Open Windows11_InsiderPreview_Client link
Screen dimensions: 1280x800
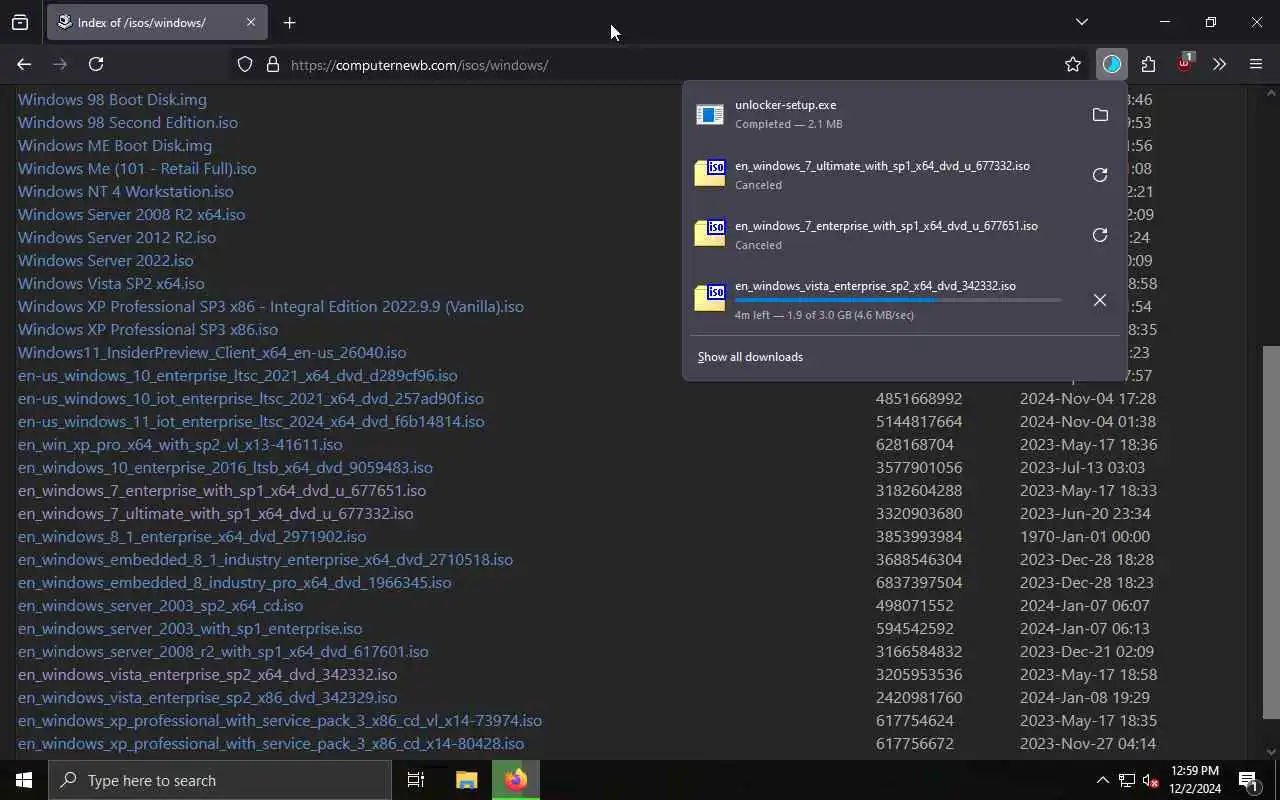[212, 353]
